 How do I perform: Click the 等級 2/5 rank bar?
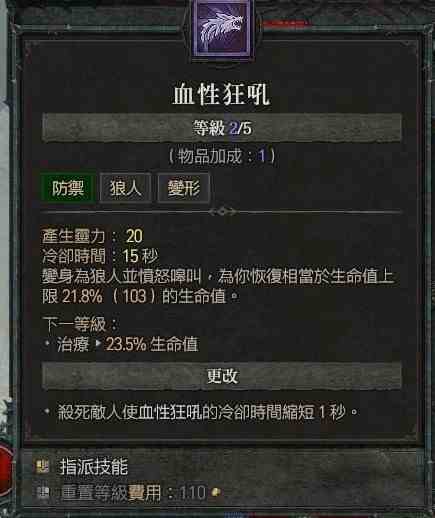pos(222,128)
